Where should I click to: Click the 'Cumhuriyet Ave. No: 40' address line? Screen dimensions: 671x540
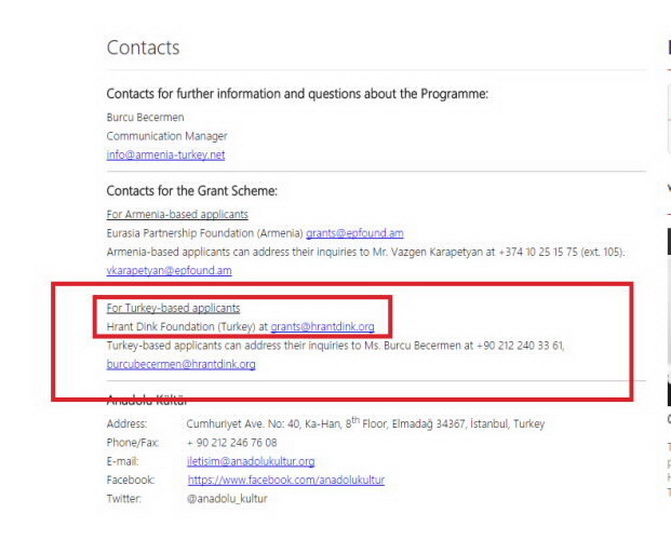(365, 424)
